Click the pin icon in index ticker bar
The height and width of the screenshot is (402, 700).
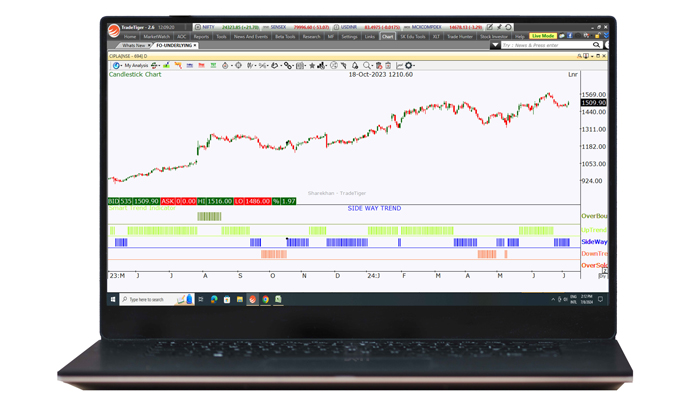[x=499, y=27]
